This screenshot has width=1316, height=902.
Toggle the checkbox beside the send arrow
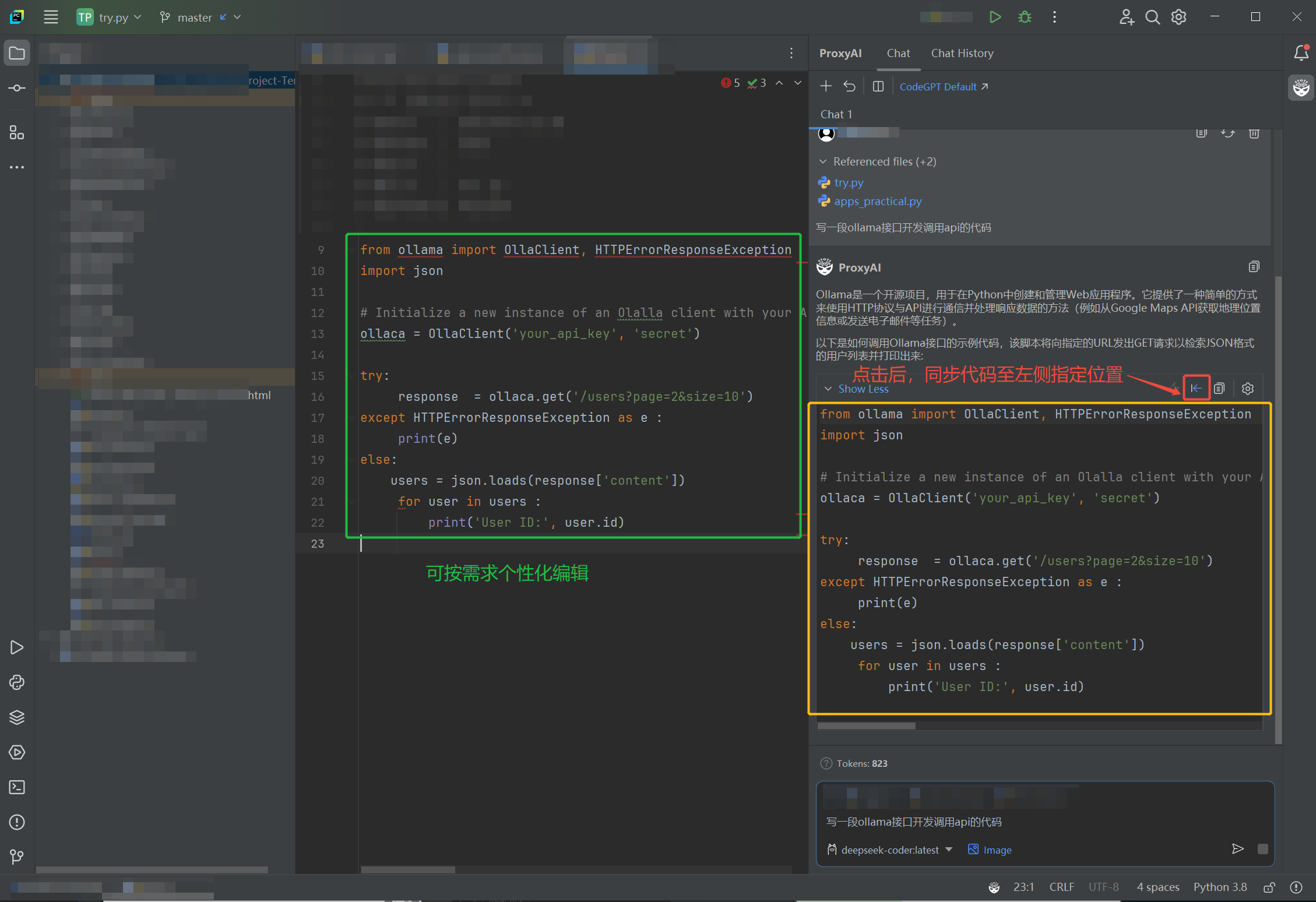click(1264, 849)
